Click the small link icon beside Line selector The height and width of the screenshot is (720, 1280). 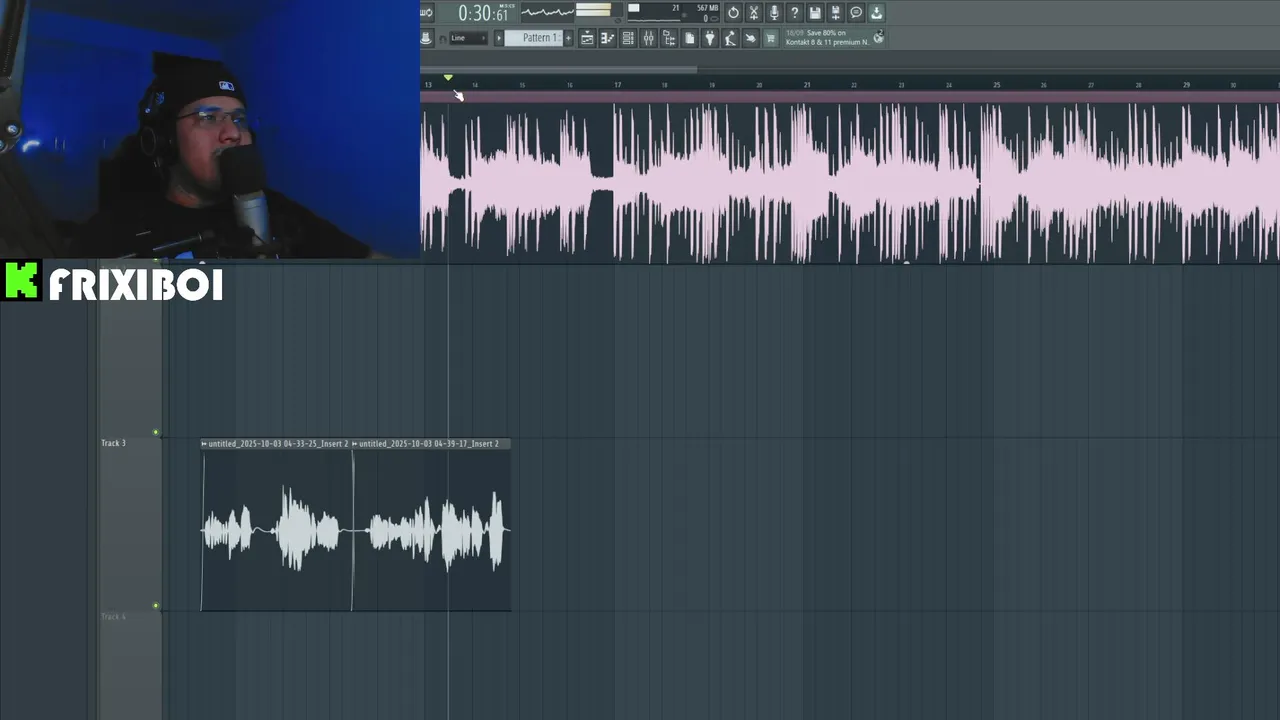(443, 38)
